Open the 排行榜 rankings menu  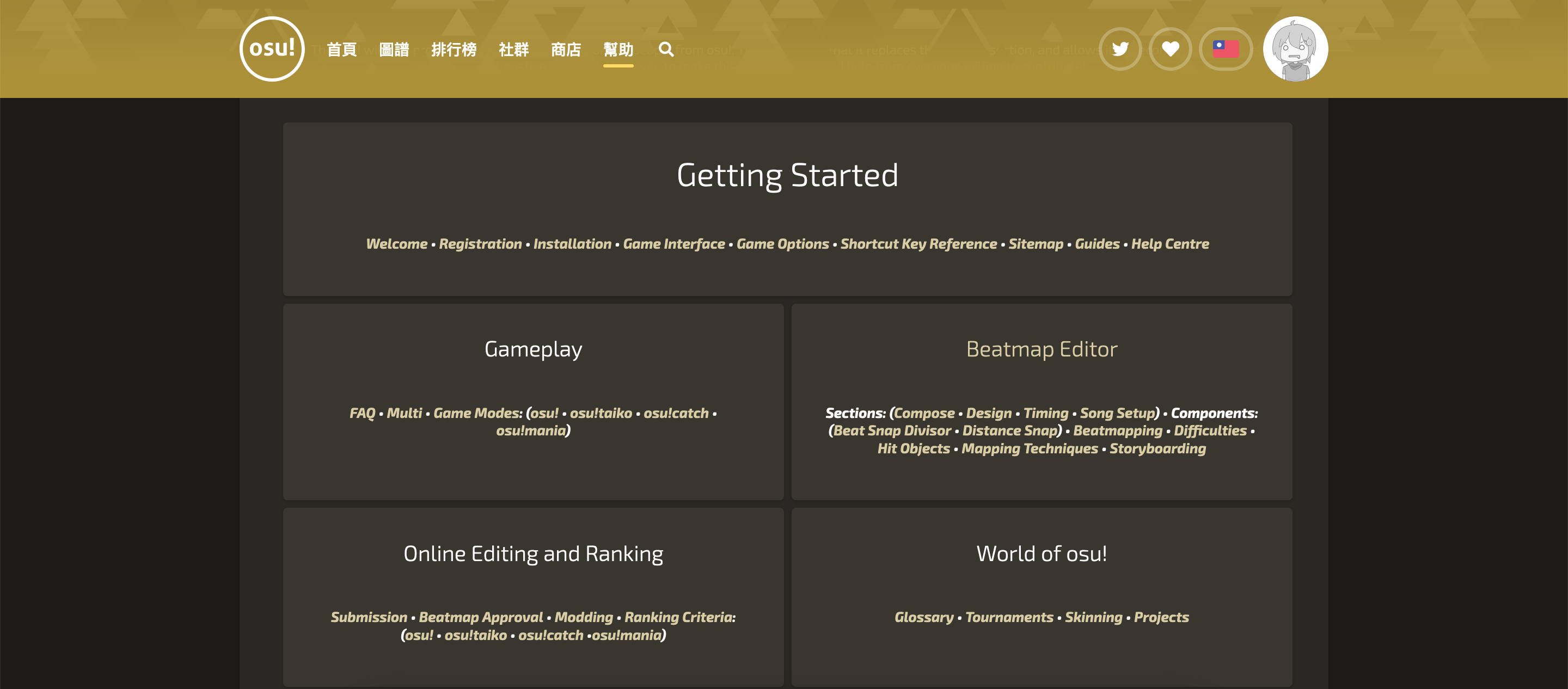(454, 50)
